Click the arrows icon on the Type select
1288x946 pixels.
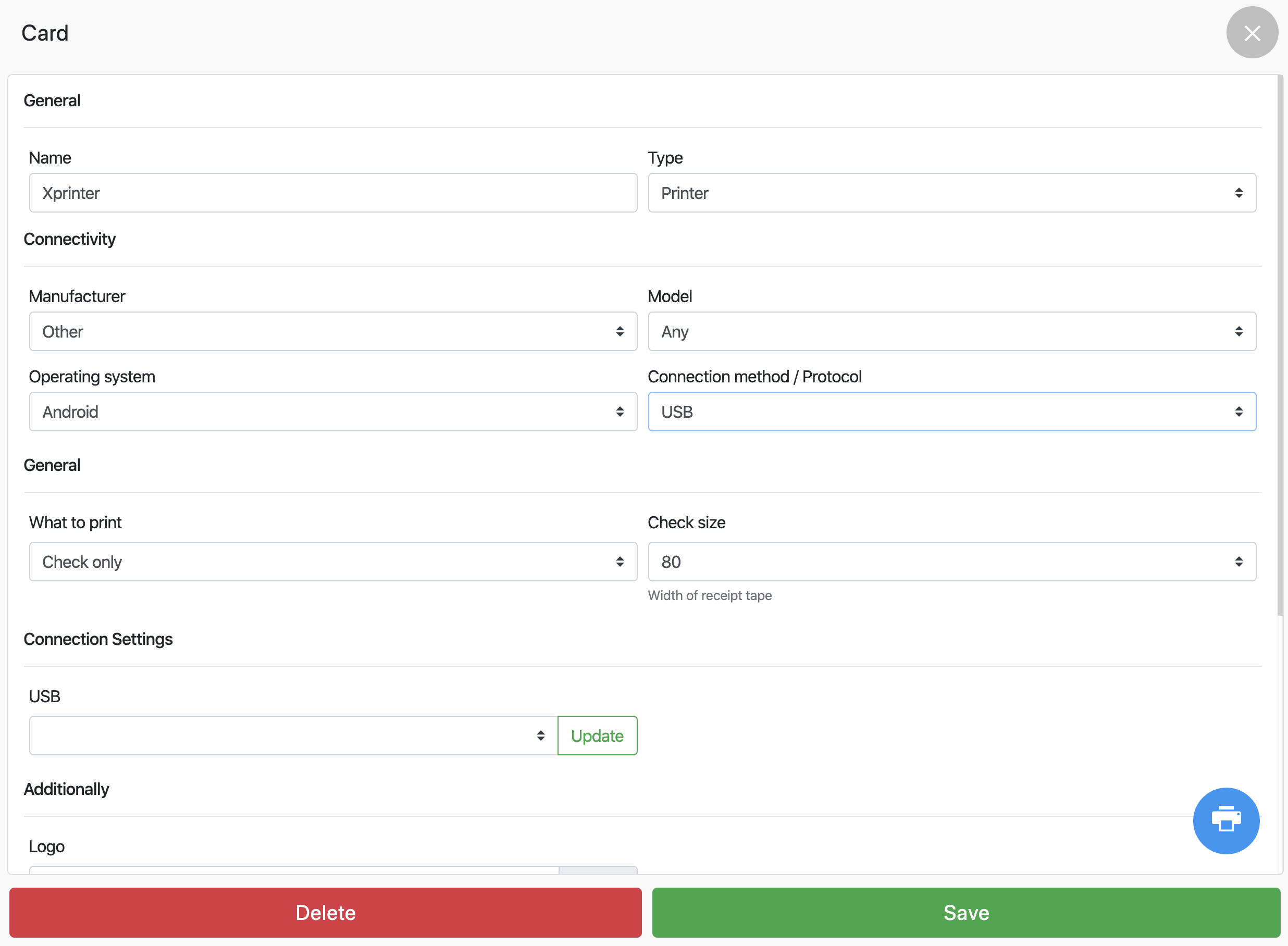(x=1239, y=193)
